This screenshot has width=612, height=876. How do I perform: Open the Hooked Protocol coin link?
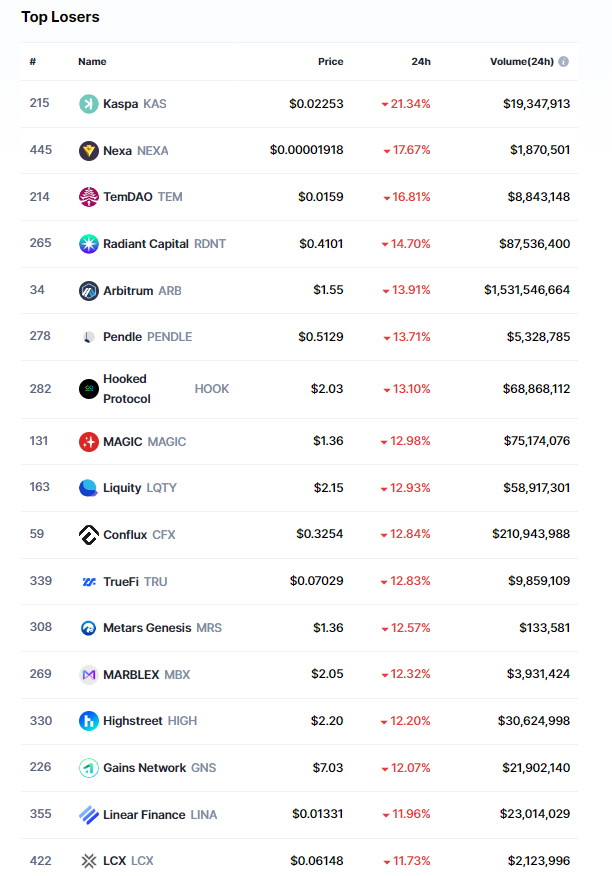coord(126,389)
